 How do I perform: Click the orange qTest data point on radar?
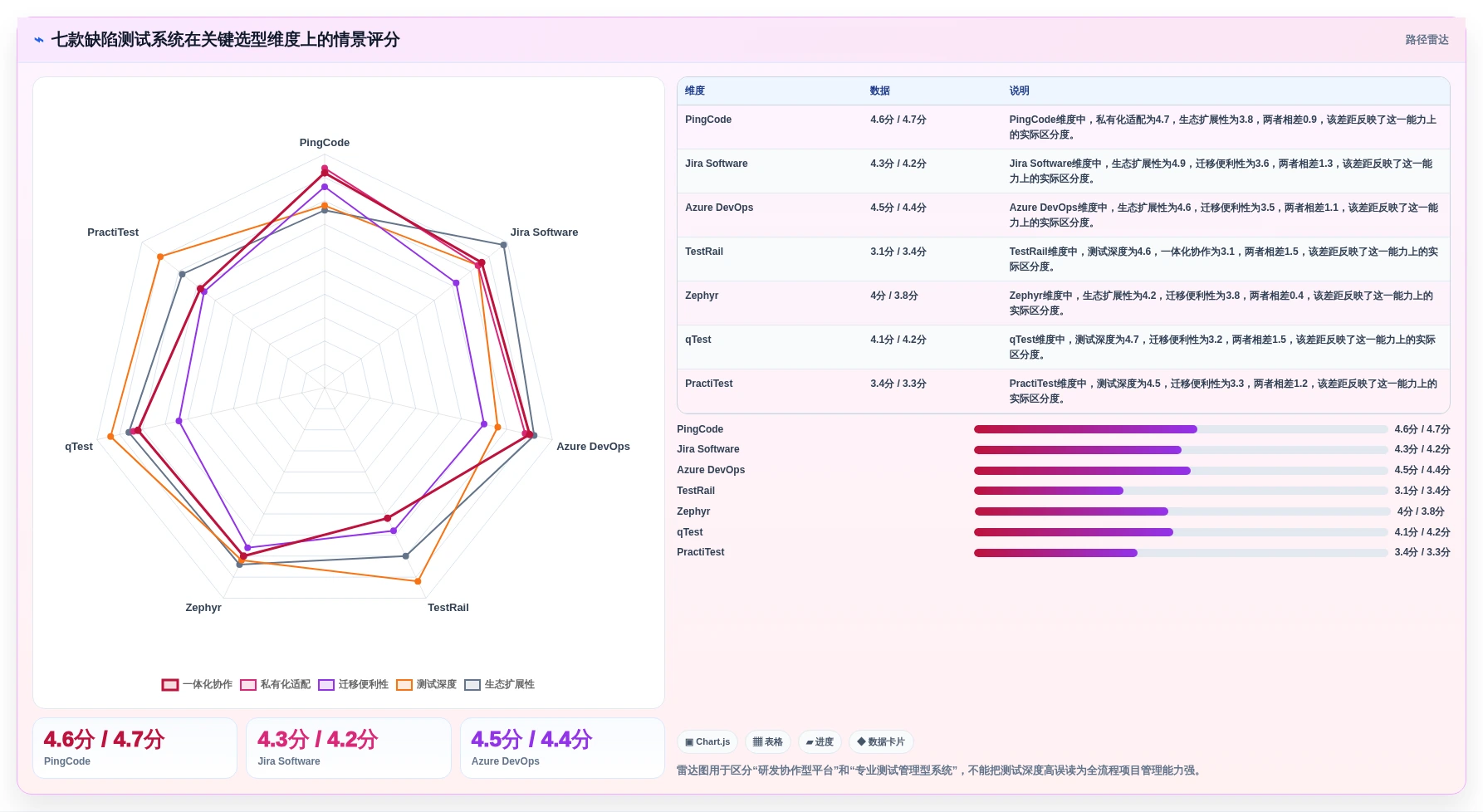point(110,437)
